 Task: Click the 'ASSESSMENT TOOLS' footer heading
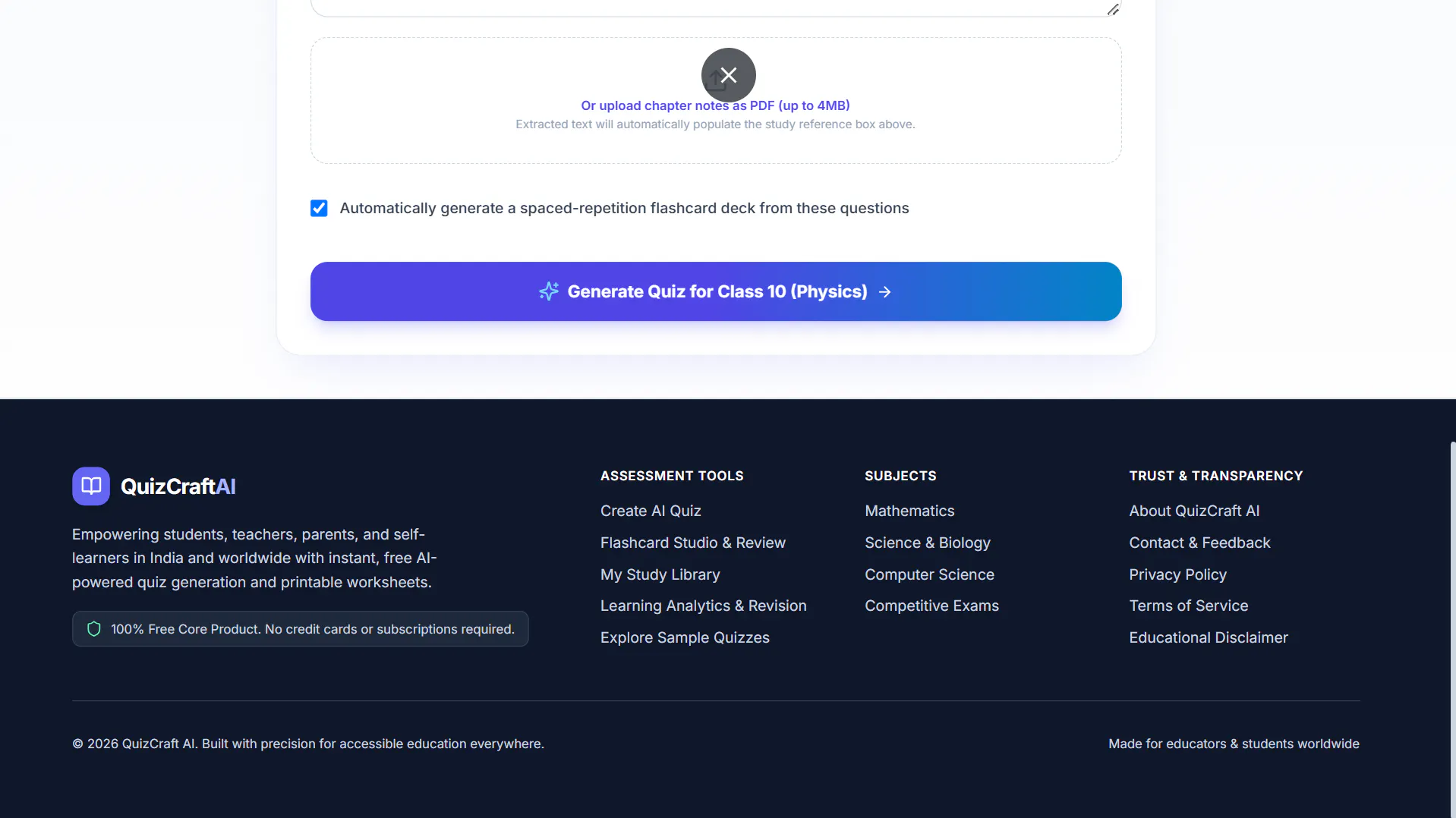672,476
